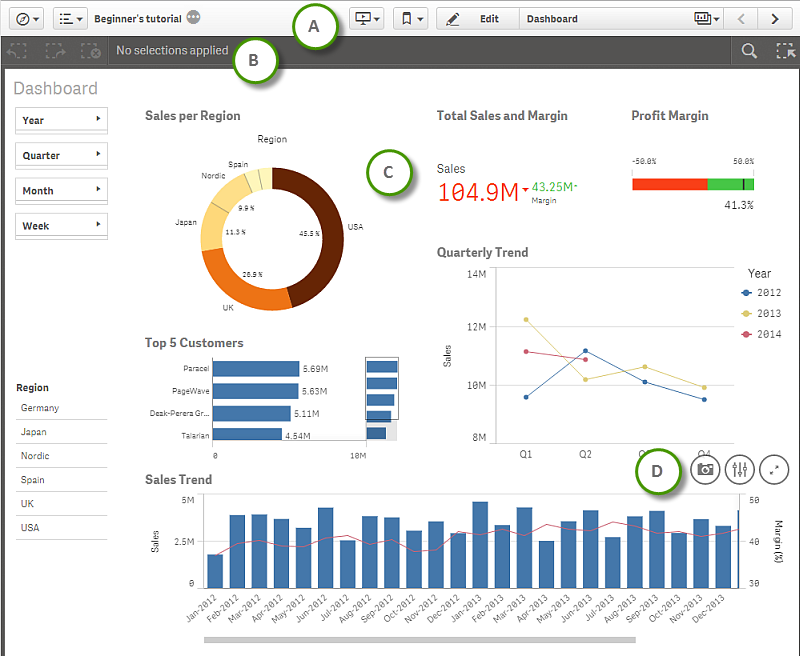
Task: Go to the next sheet
Action: [x=774, y=19]
